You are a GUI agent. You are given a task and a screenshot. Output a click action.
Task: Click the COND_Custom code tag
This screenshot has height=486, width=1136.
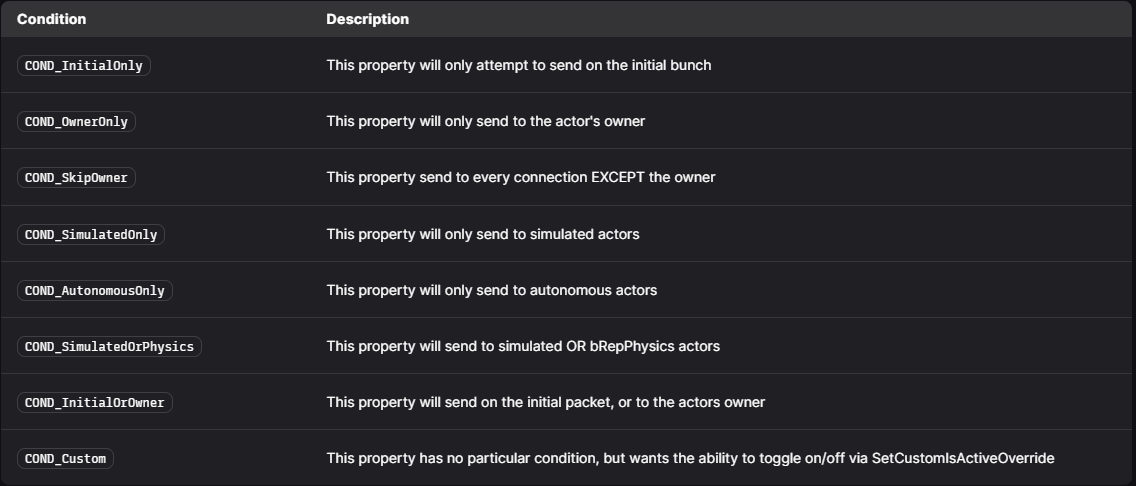coord(65,458)
